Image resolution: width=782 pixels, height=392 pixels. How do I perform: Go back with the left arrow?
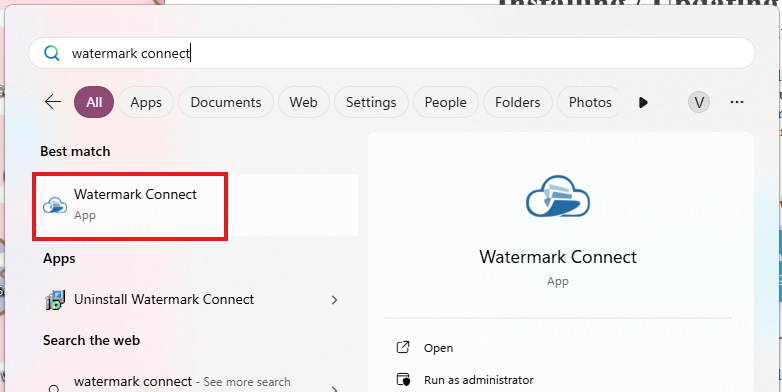point(53,102)
